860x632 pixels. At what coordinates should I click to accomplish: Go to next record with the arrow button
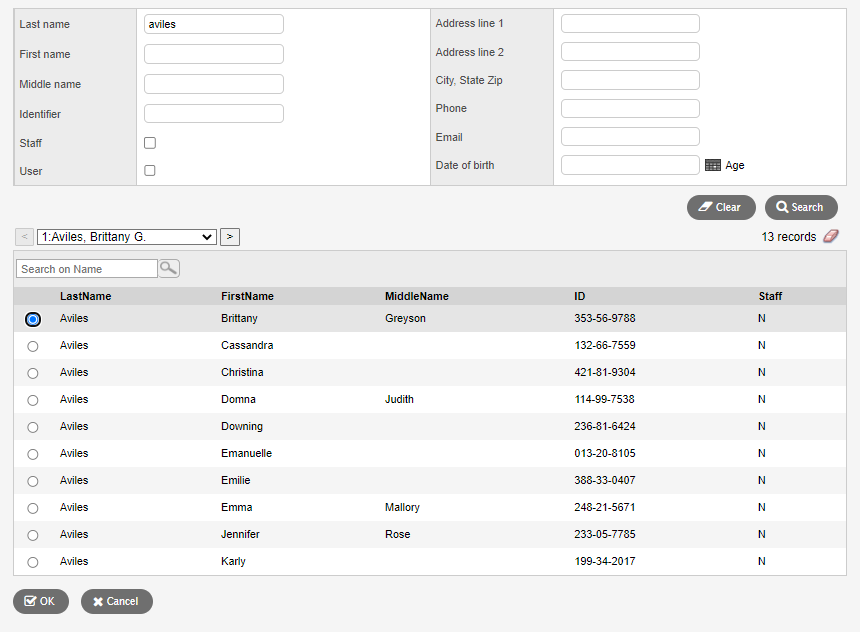pos(230,237)
